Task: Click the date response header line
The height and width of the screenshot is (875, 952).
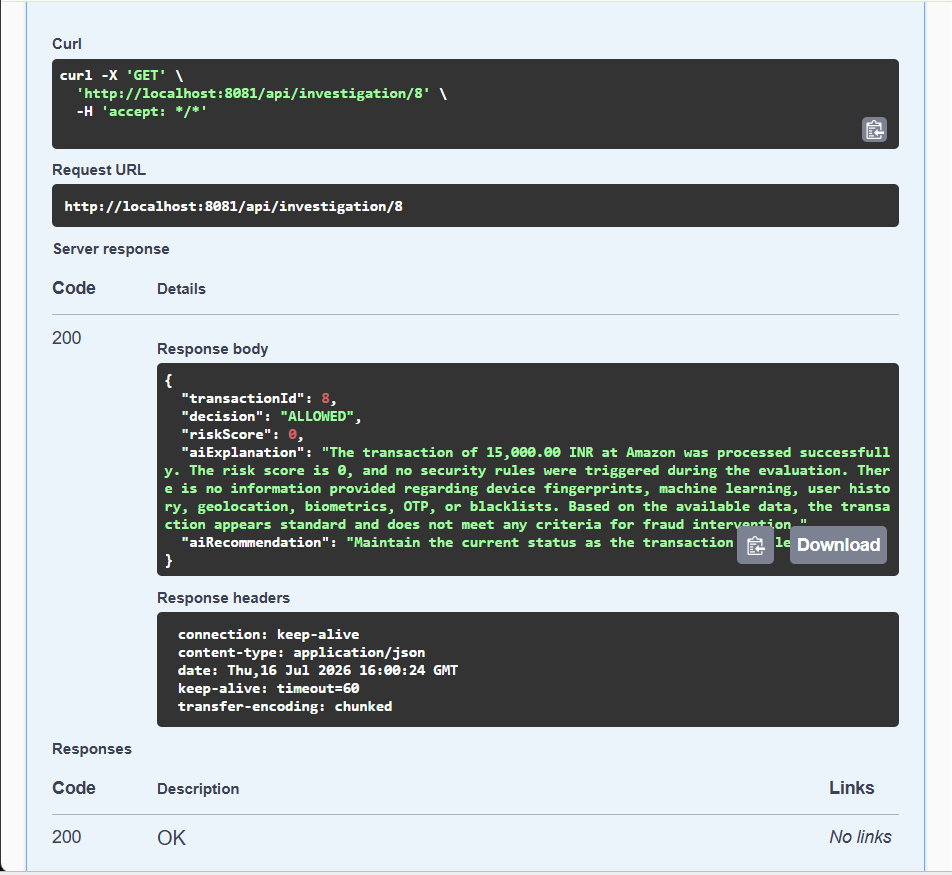Action: pos(318,670)
